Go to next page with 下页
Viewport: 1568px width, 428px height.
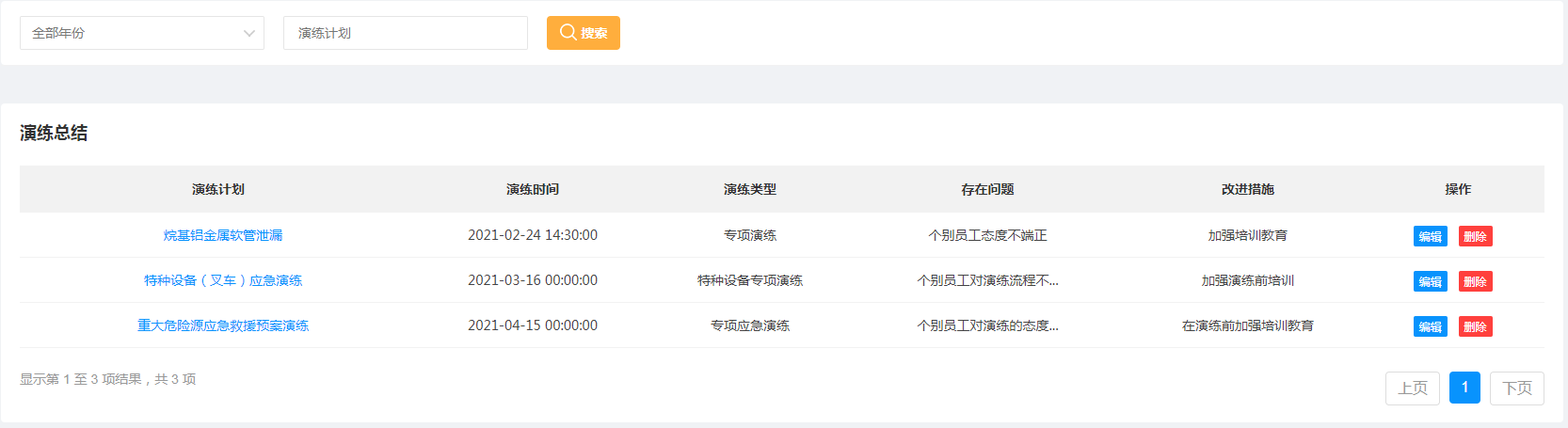point(1517,388)
